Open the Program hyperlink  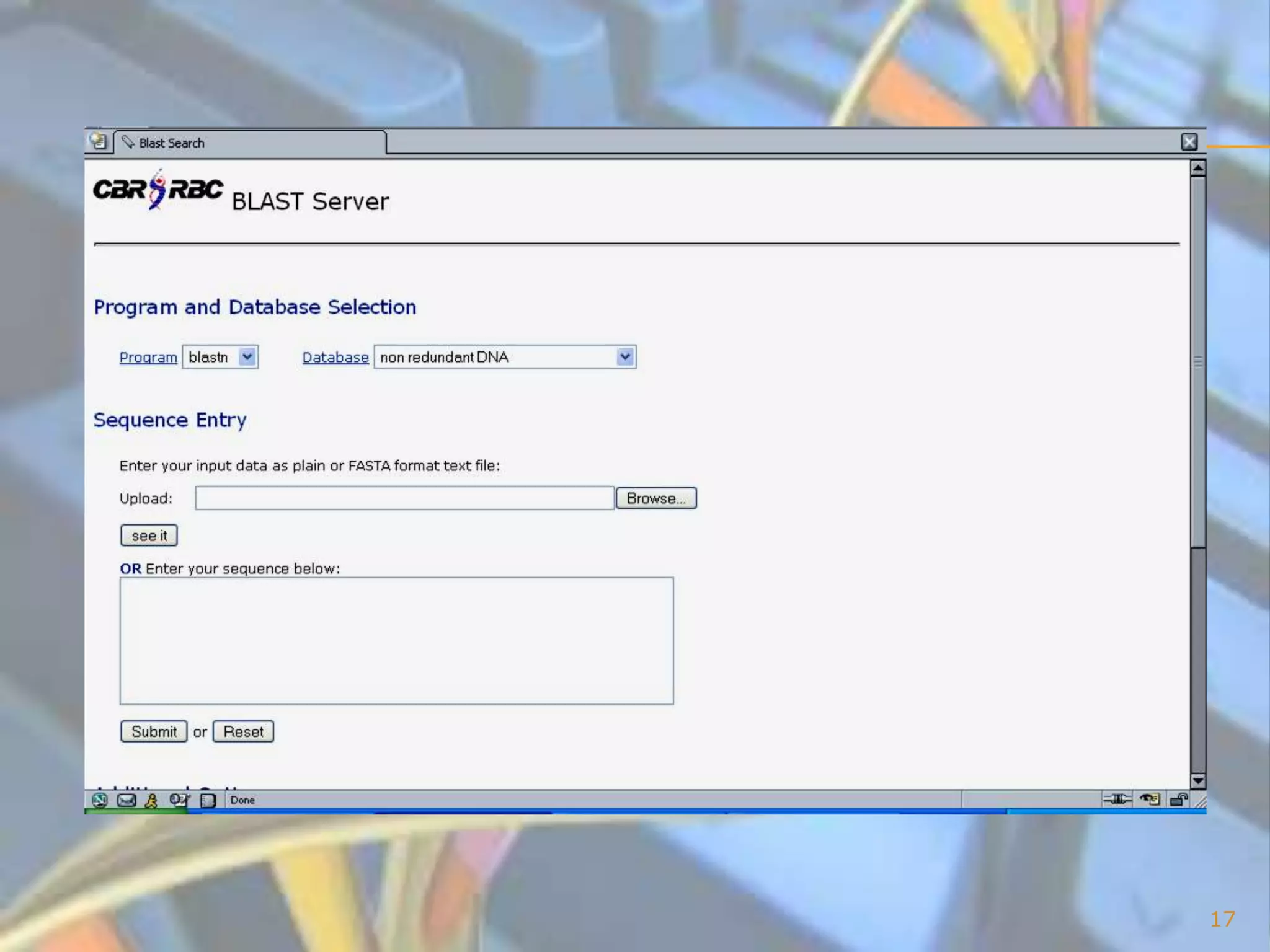coord(148,358)
